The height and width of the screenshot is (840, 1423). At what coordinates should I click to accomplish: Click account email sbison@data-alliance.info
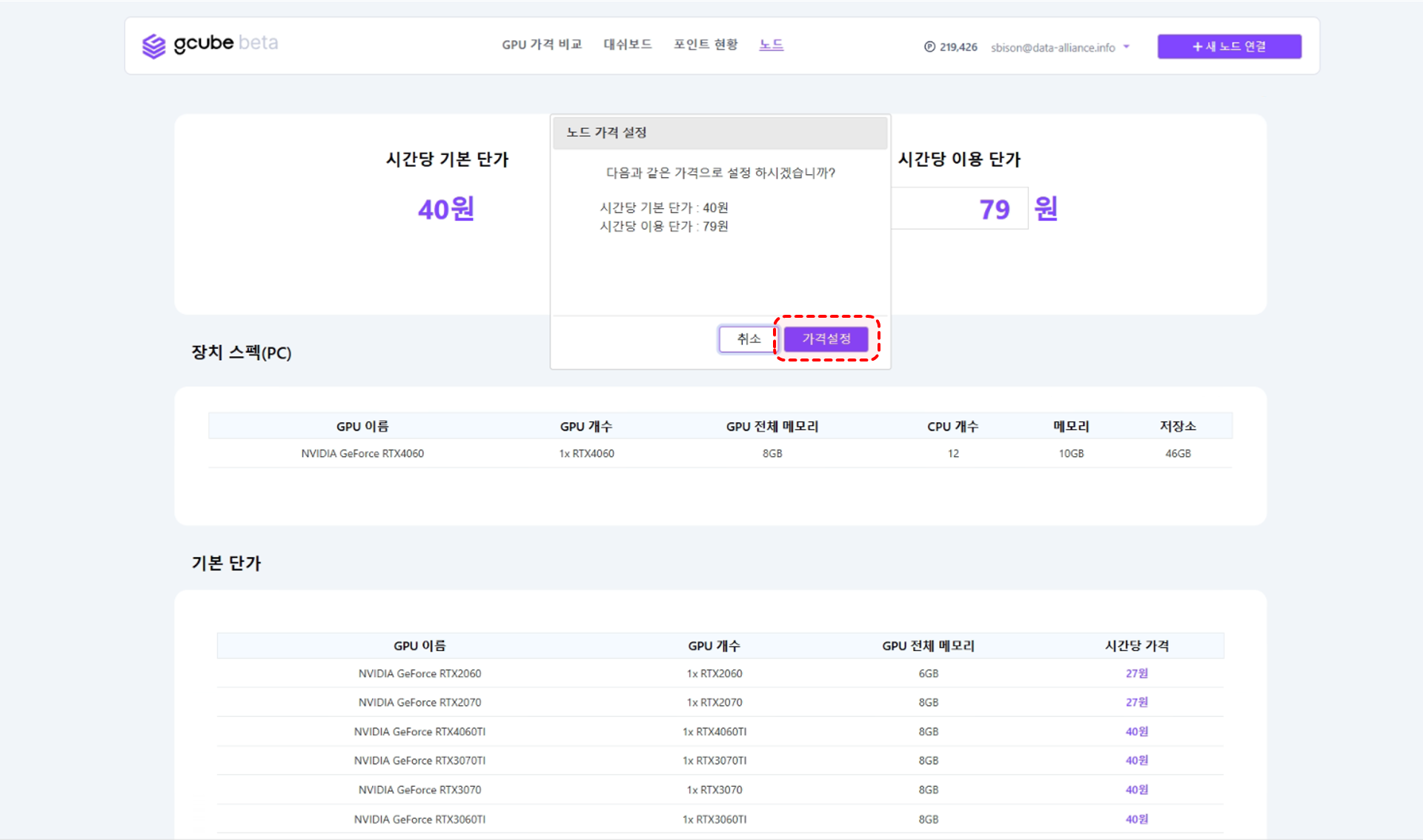(1052, 47)
